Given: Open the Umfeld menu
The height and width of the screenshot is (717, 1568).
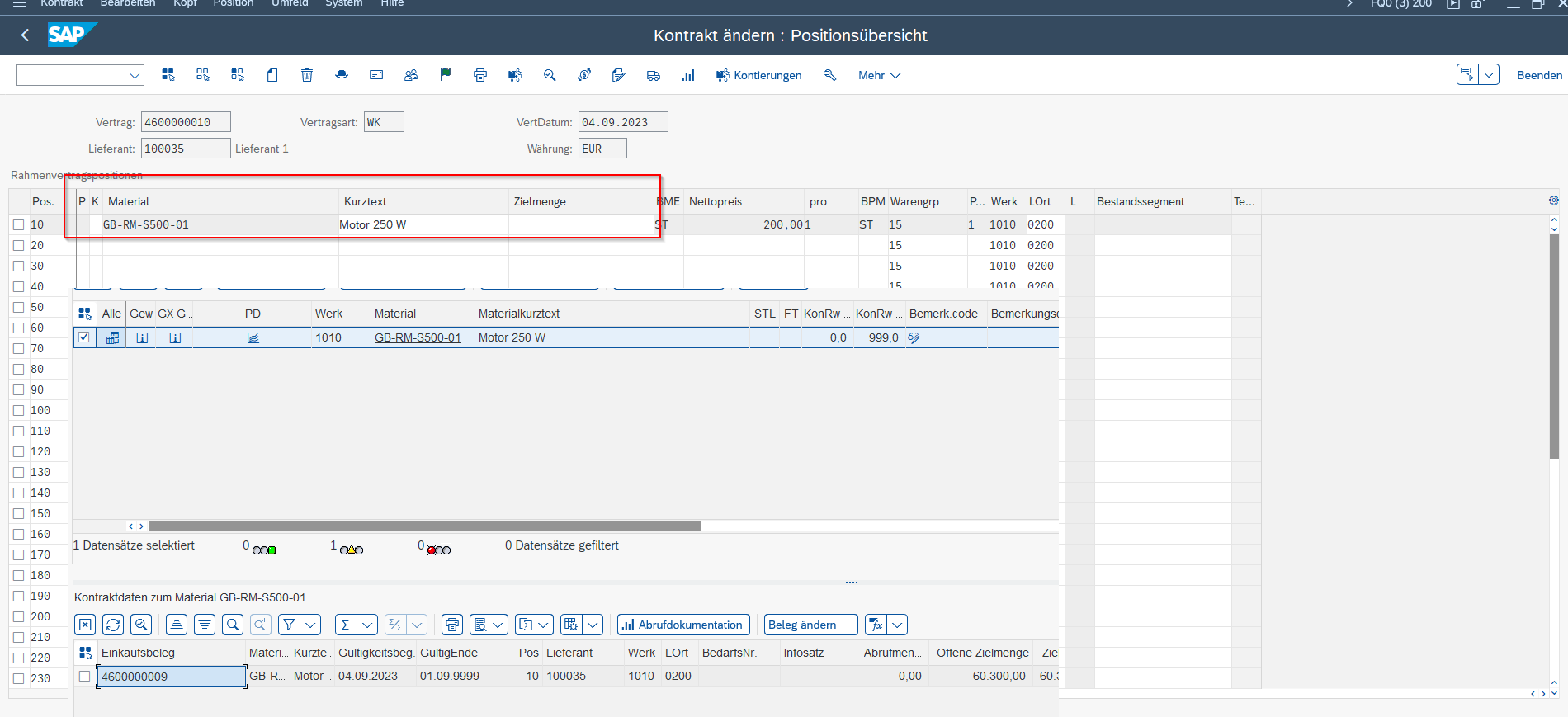Looking at the screenshot, I should coord(290,3).
